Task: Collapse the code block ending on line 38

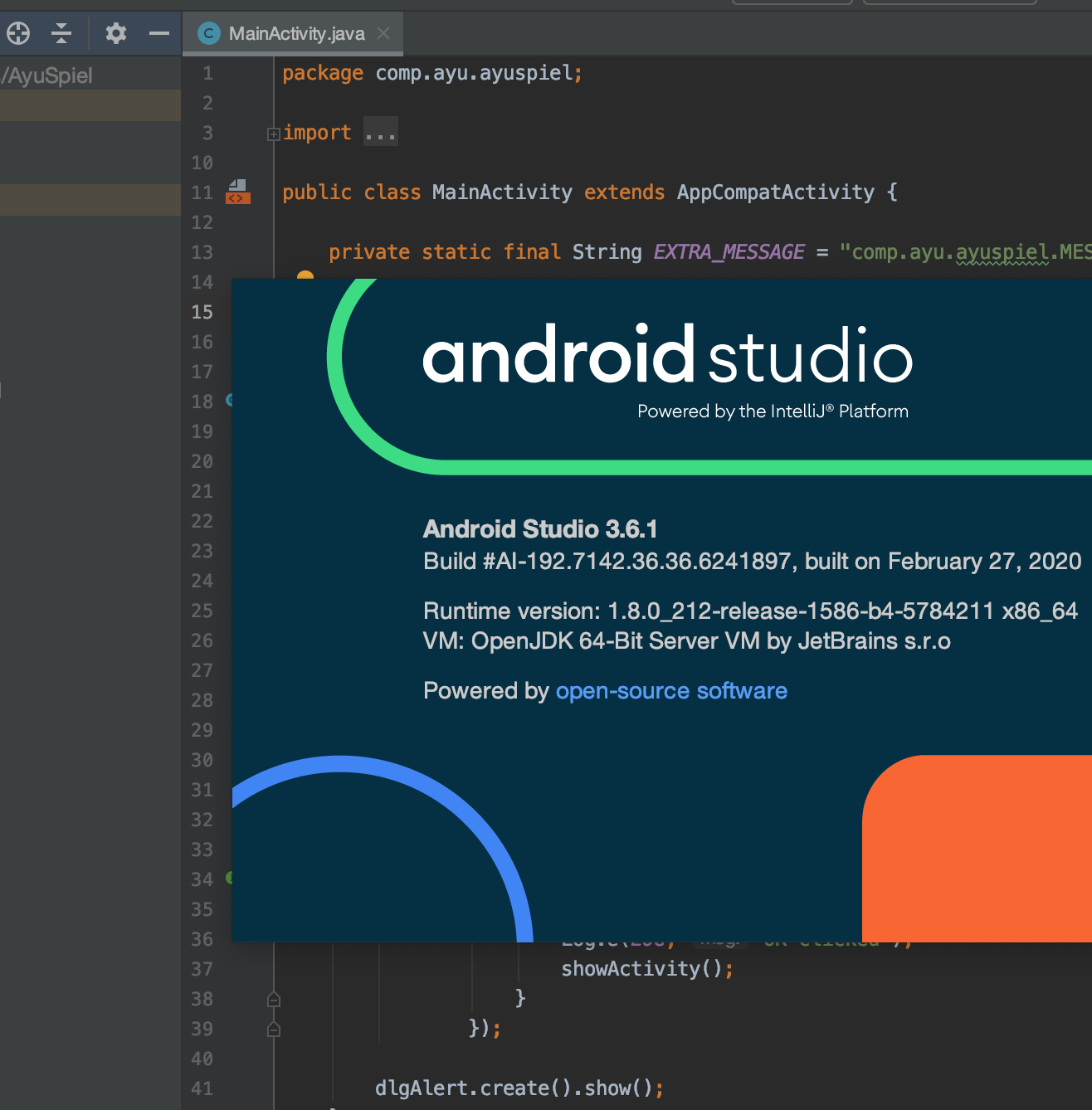Action: [x=274, y=999]
